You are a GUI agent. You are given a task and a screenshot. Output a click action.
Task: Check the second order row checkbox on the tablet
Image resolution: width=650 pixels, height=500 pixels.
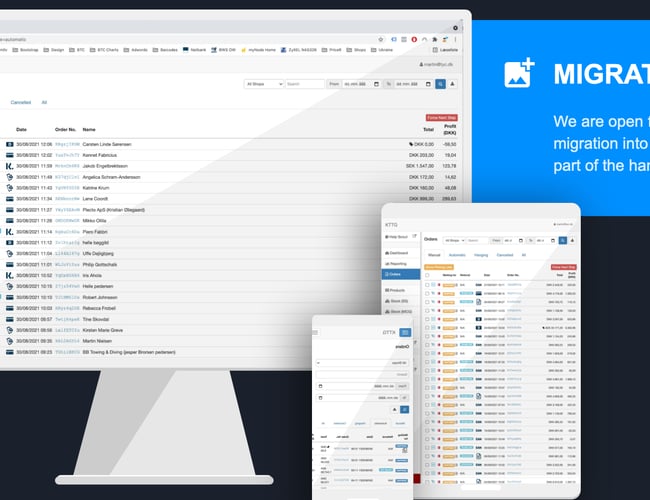click(x=428, y=294)
